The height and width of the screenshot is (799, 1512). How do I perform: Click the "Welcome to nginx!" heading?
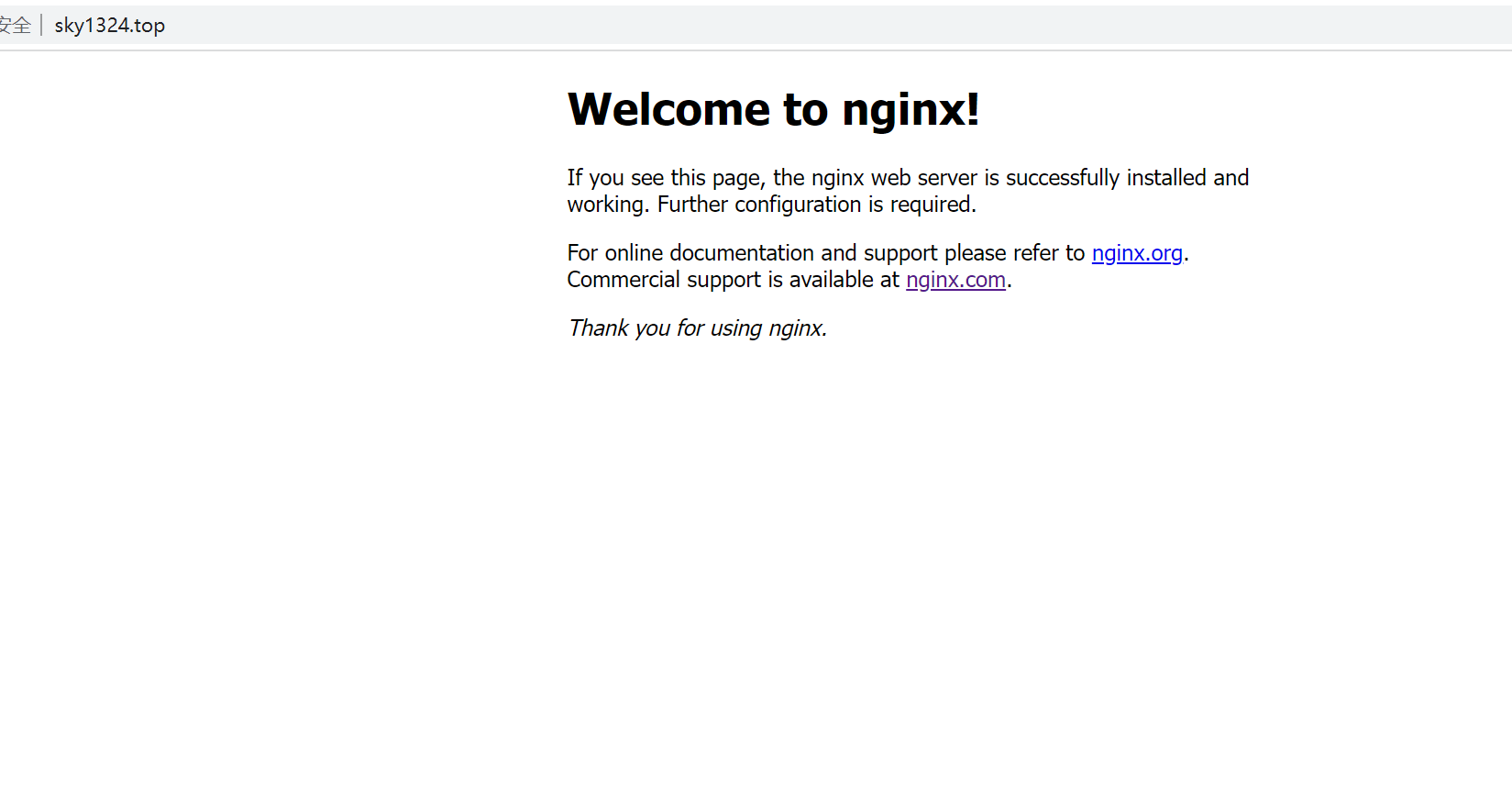tap(774, 109)
